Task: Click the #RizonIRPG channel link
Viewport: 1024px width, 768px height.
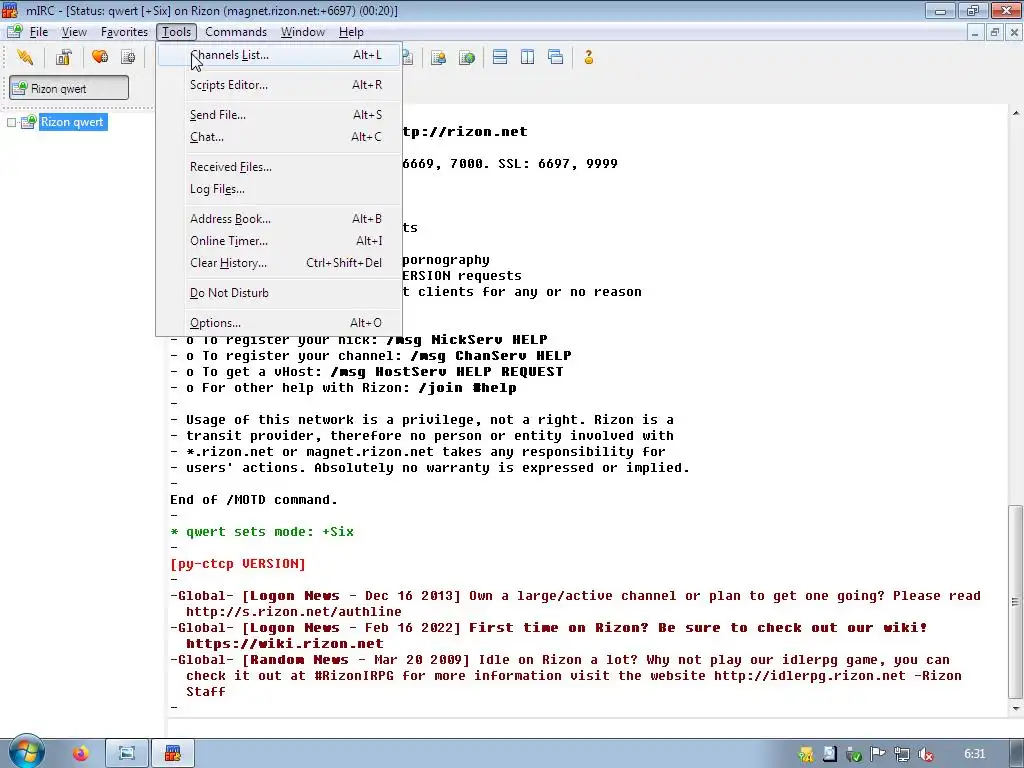Action: [354, 676]
